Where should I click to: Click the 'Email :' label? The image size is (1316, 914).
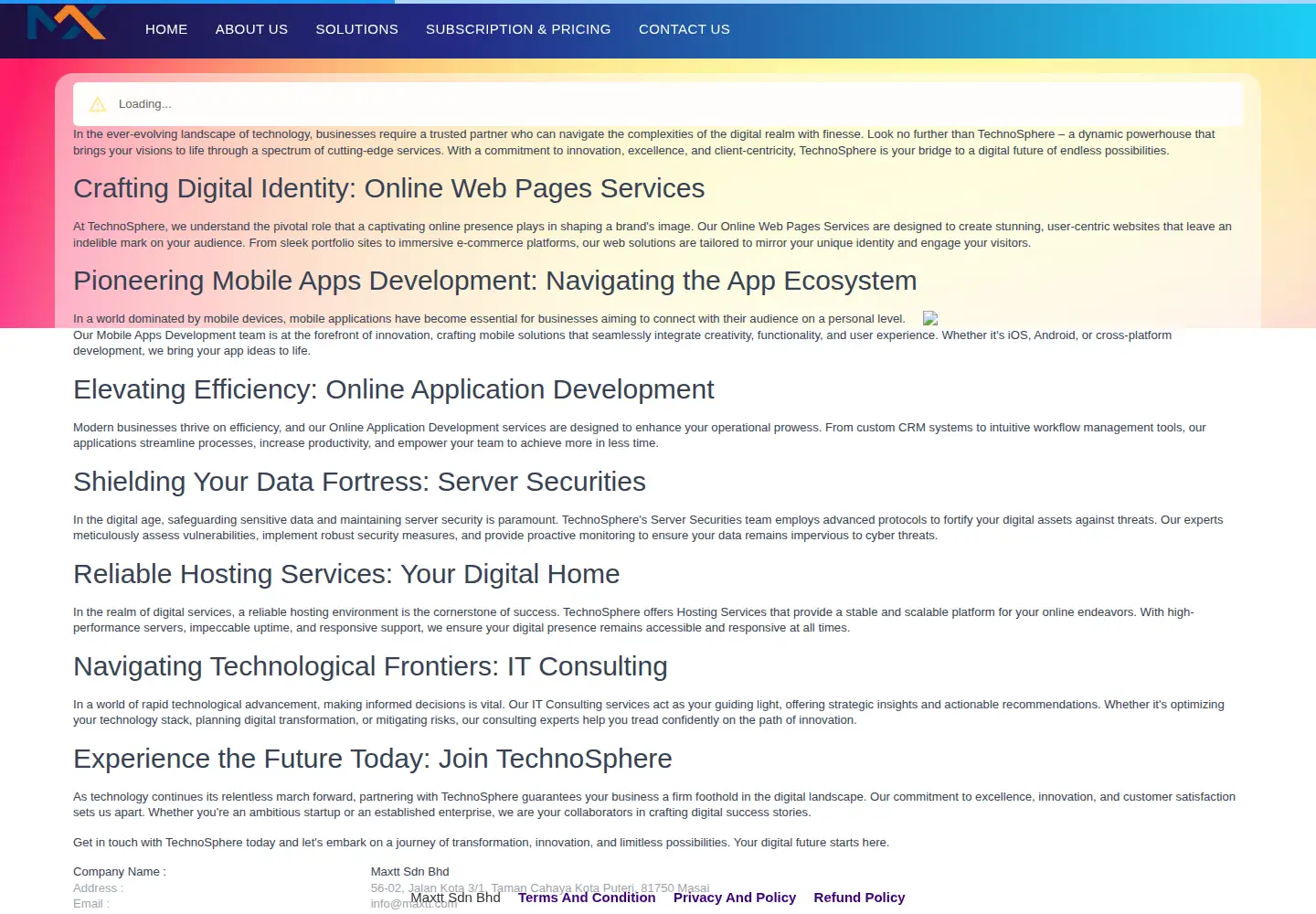point(91,904)
